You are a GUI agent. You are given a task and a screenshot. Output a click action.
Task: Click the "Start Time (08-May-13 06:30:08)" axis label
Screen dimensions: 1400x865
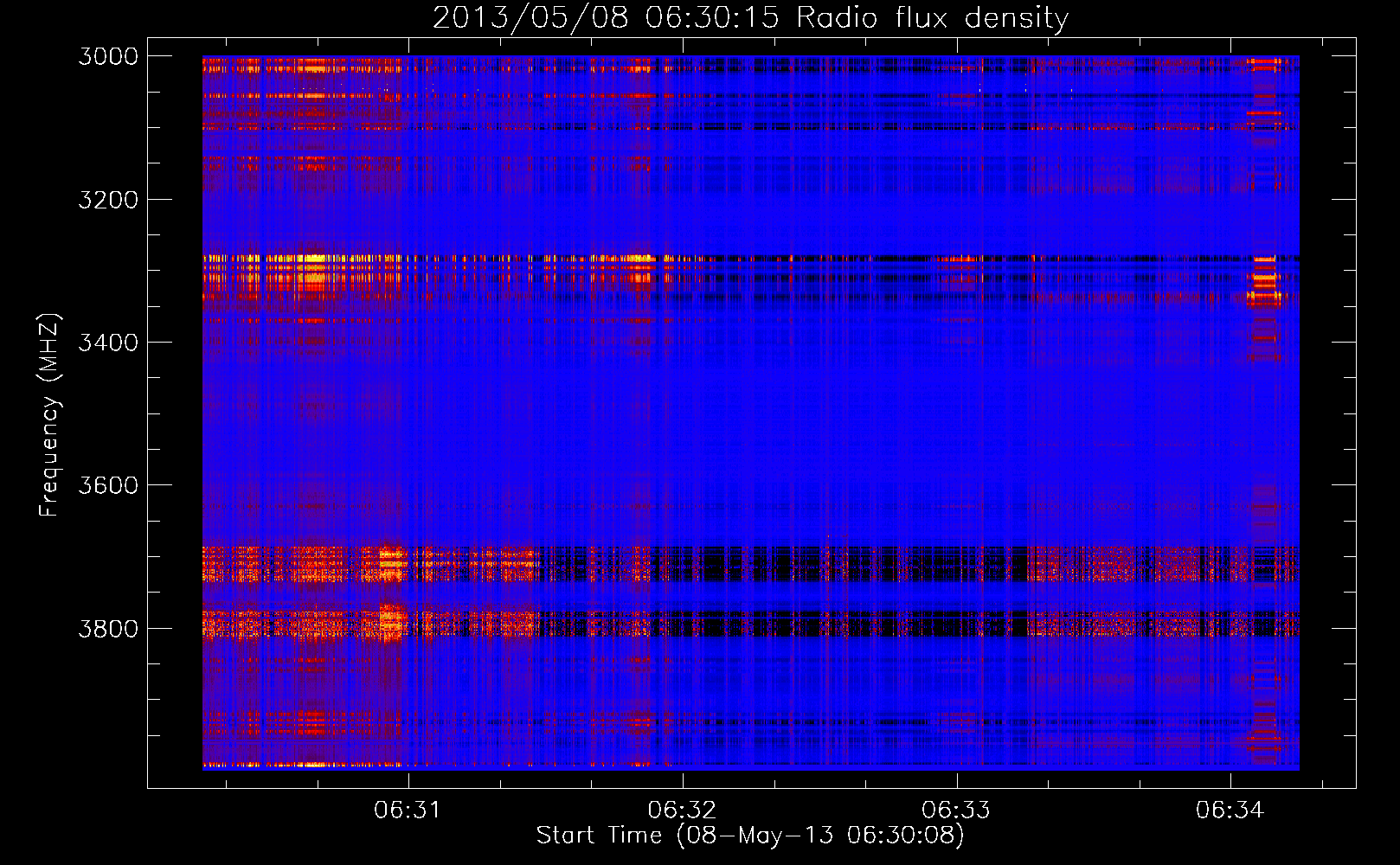point(750,836)
